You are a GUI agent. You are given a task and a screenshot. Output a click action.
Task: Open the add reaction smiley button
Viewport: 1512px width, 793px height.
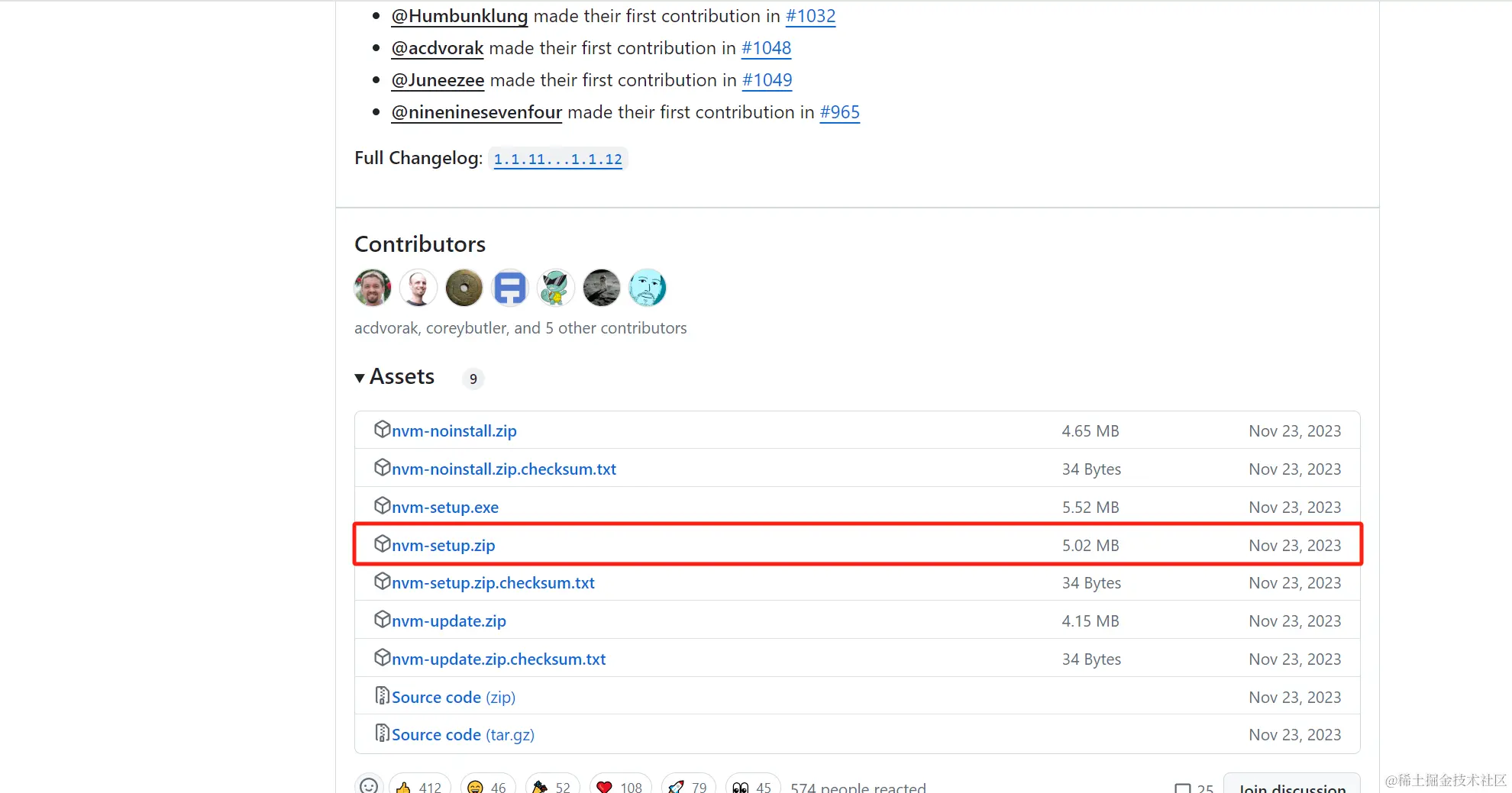369,785
